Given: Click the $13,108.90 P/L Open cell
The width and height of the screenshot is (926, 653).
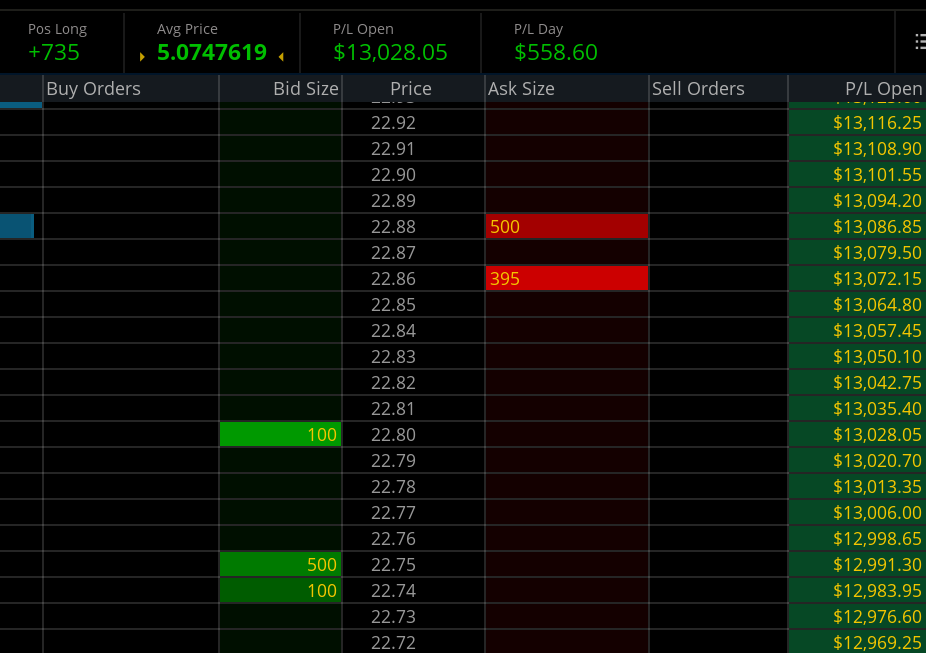Looking at the screenshot, I should [x=857, y=149].
